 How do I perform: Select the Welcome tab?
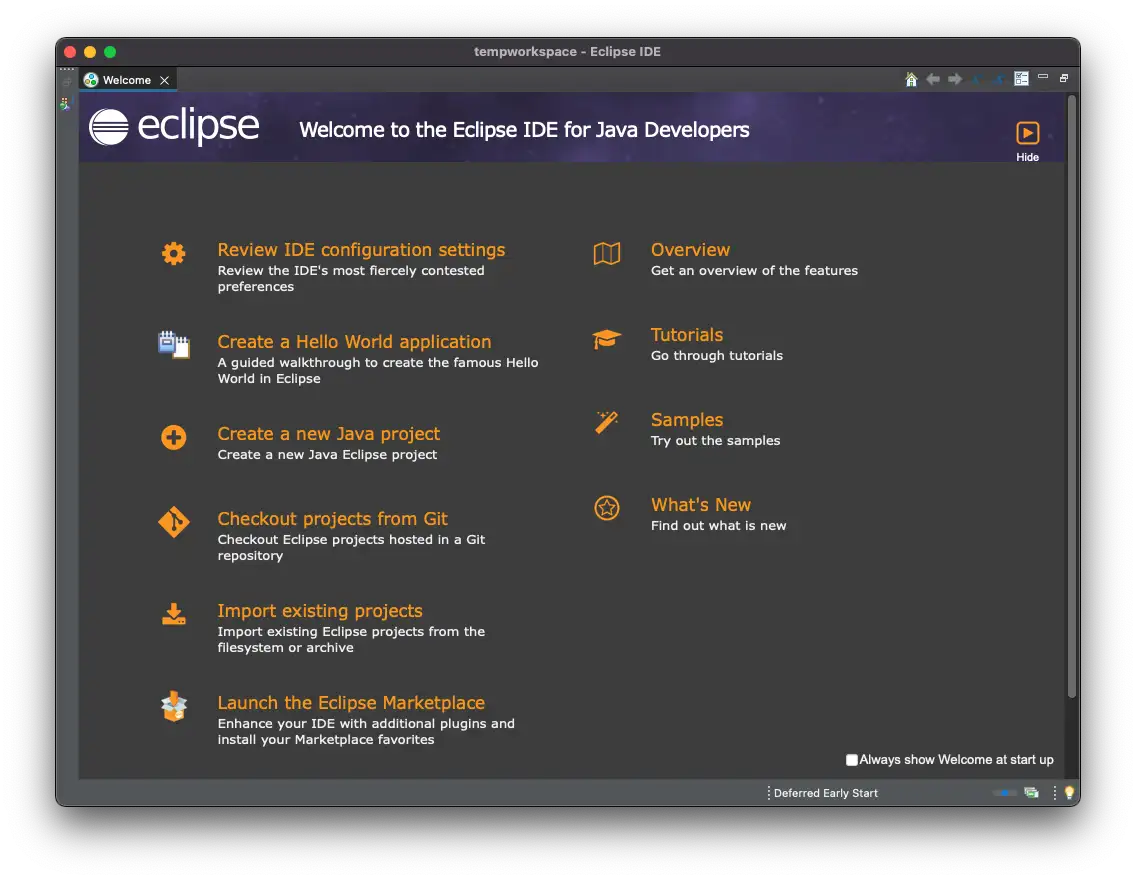tap(127, 80)
